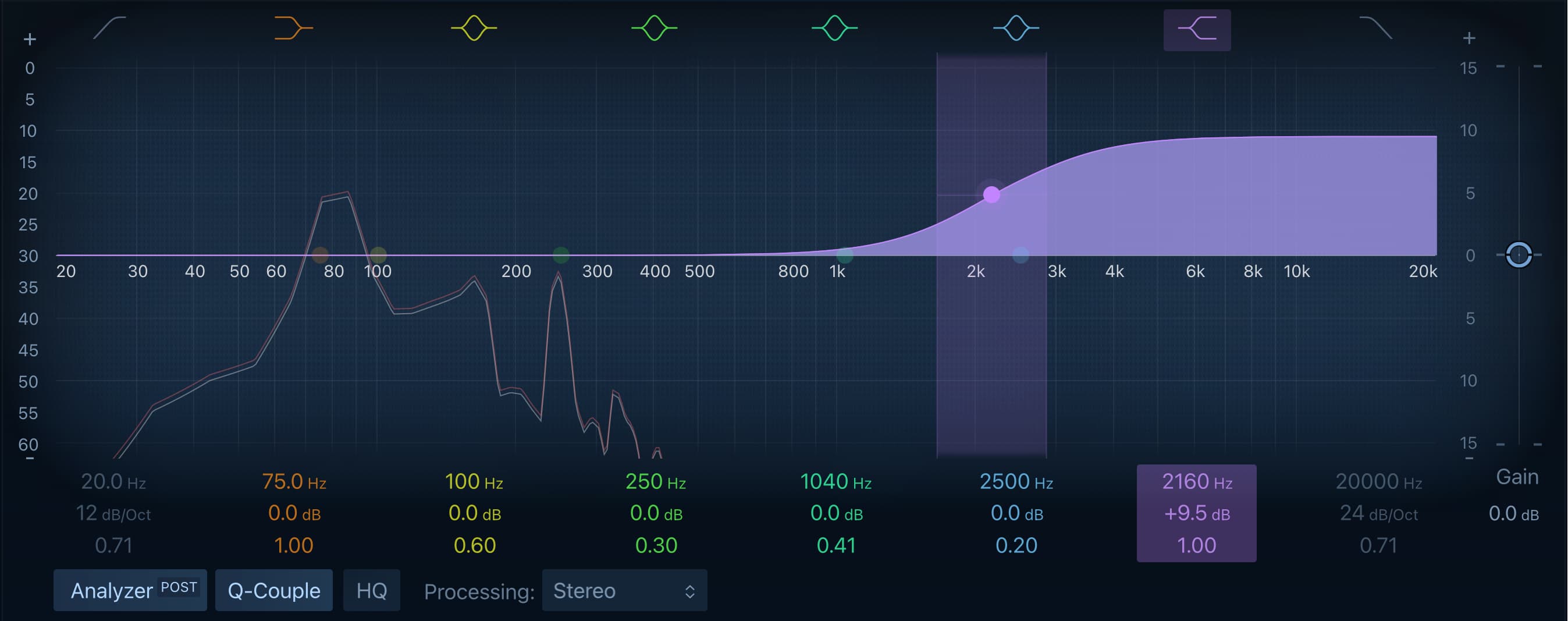Click the purple band 1.00 Q value
The height and width of the screenshot is (621, 1568).
(1197, 545)
